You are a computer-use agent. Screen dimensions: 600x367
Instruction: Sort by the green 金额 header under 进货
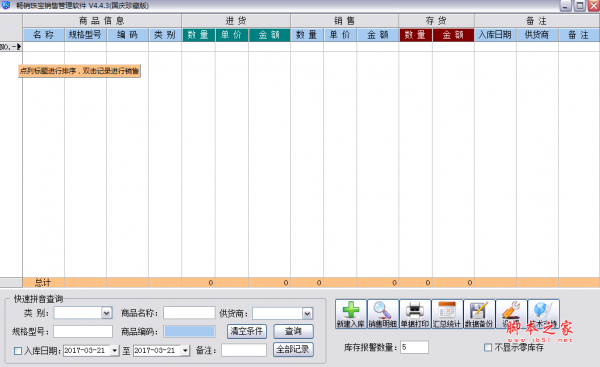pyautogui.click(x=269, y=35)
